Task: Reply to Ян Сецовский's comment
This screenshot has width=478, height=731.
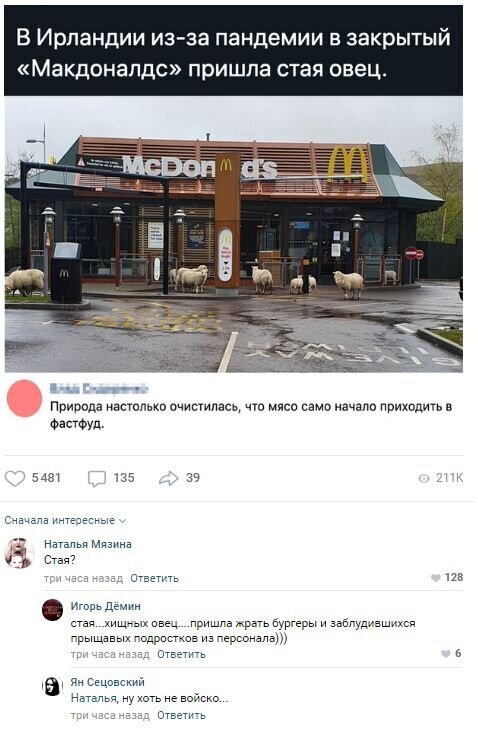Action: point(181,716)
